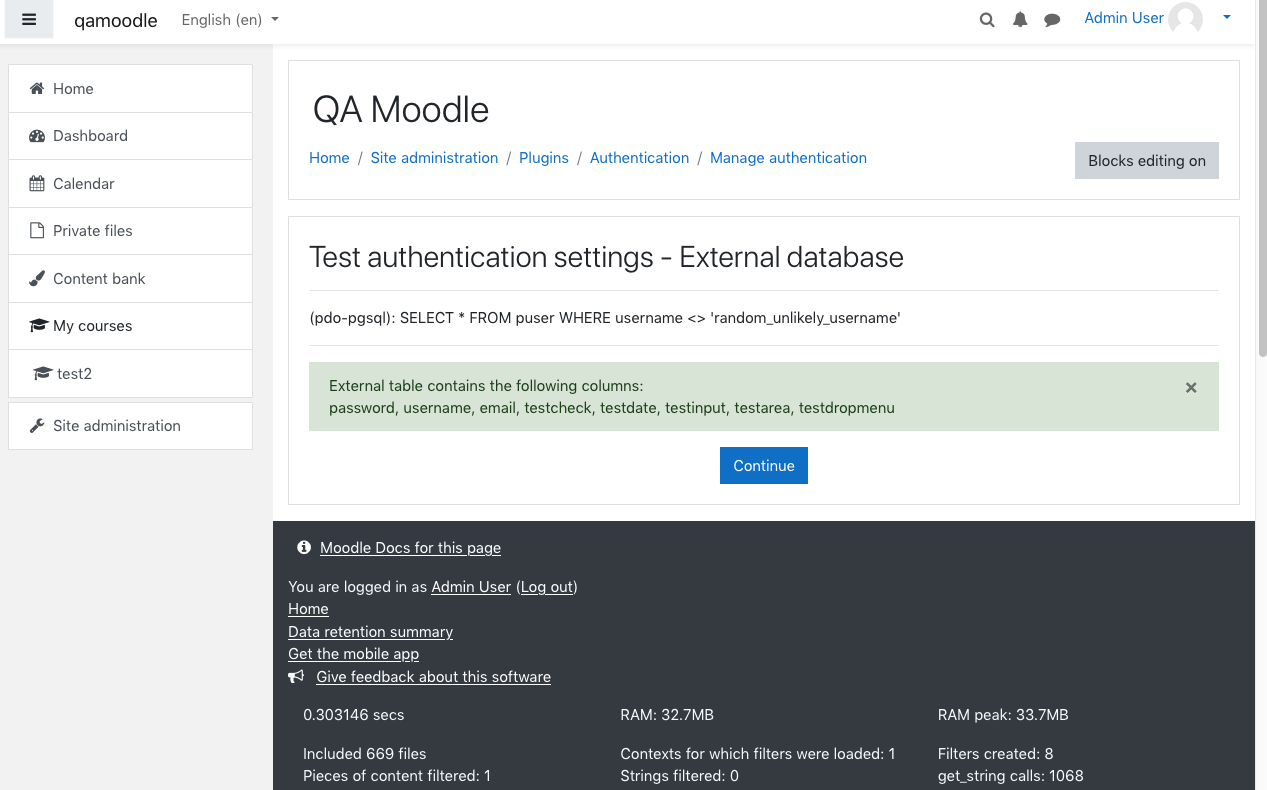
Task: Click the Site administration breadcrumb link
Action: pos(434,158)
